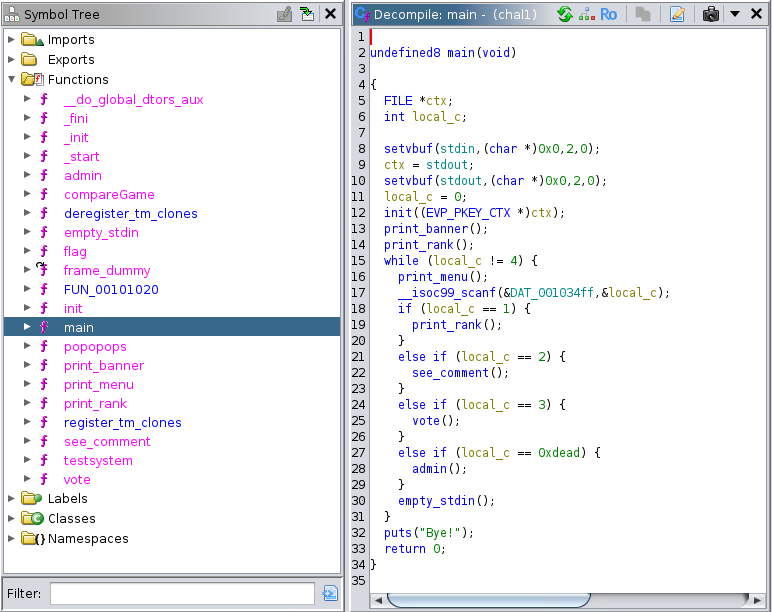
Task: Expand the Classes folder
Action: [11, 518]
